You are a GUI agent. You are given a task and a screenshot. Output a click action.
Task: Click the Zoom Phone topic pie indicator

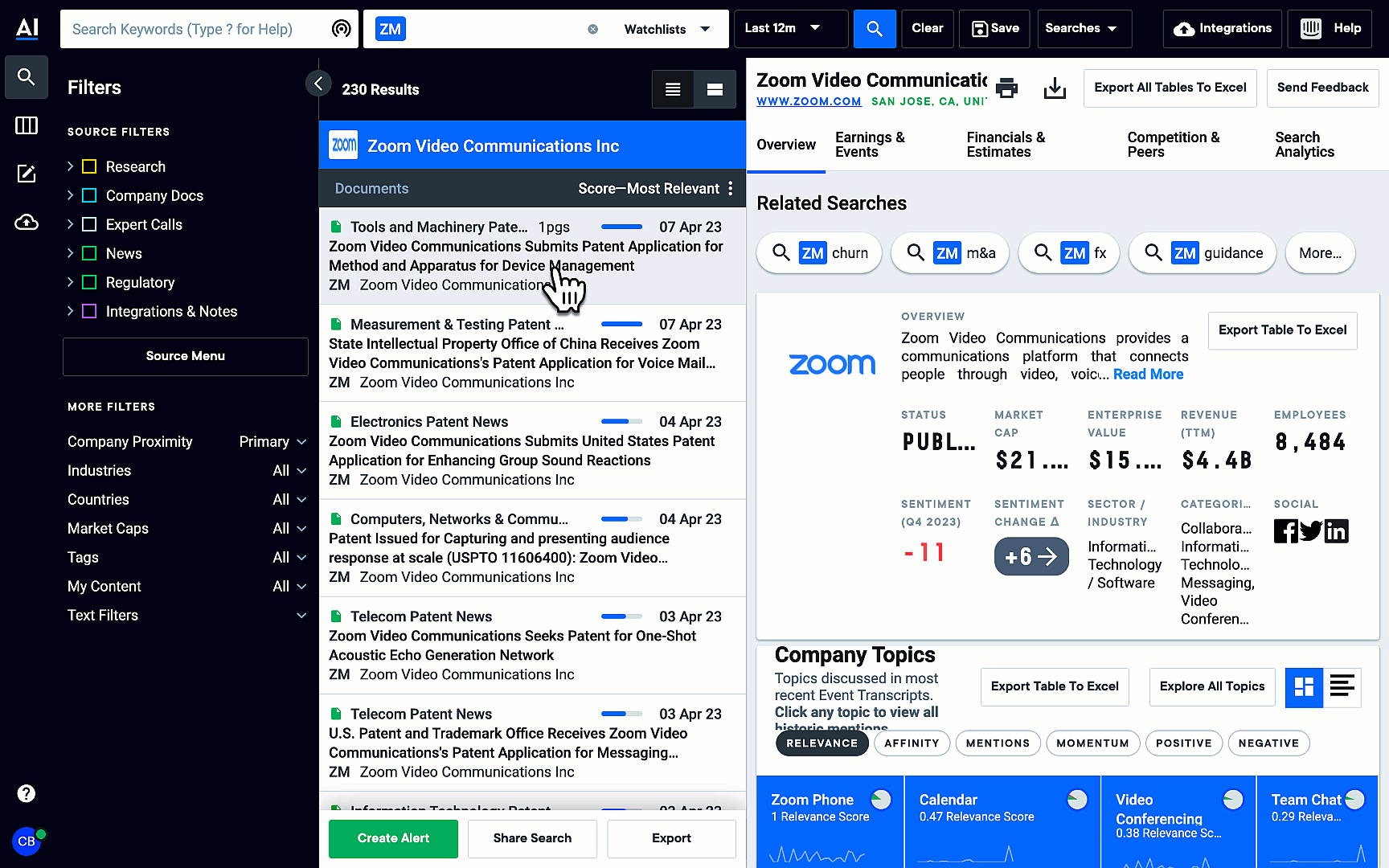point(881,799)
